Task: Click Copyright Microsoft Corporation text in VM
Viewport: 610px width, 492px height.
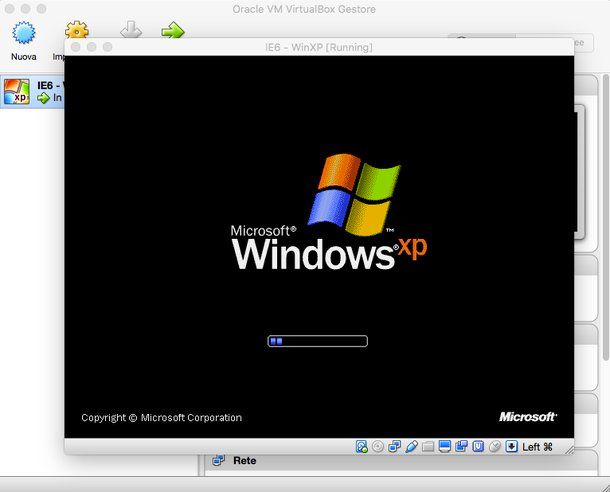Action: point(161,418)
